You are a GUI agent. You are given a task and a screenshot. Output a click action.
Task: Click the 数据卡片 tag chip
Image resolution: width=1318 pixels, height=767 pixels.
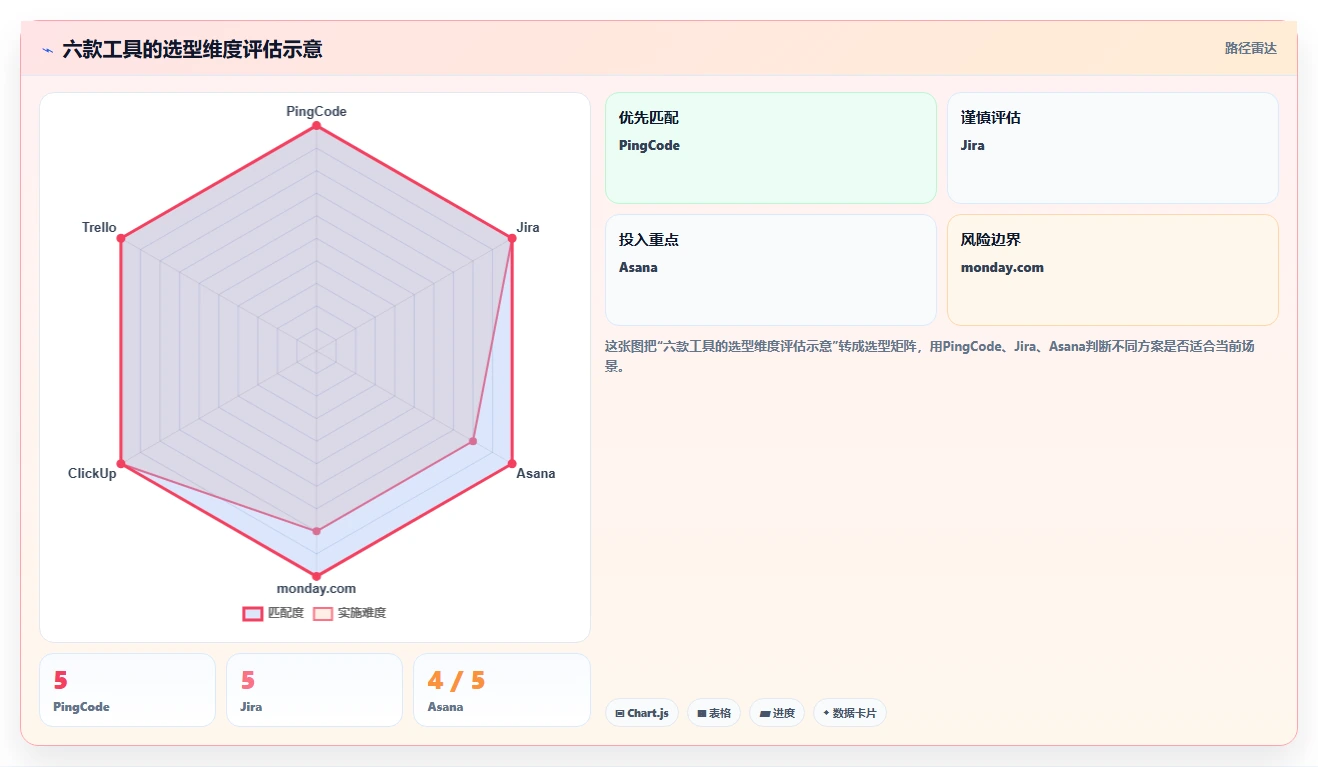click(x=850, y=713)
